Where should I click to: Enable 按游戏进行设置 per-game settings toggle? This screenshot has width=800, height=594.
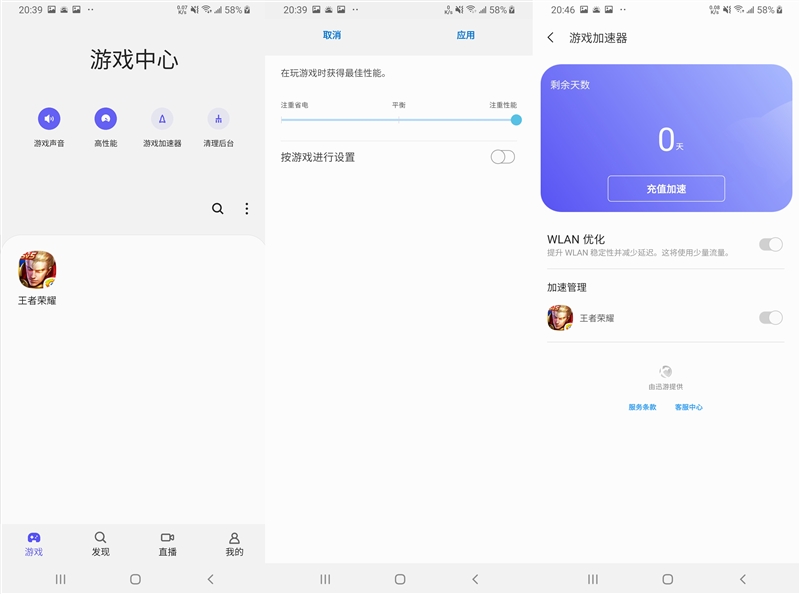pos(503,156)
